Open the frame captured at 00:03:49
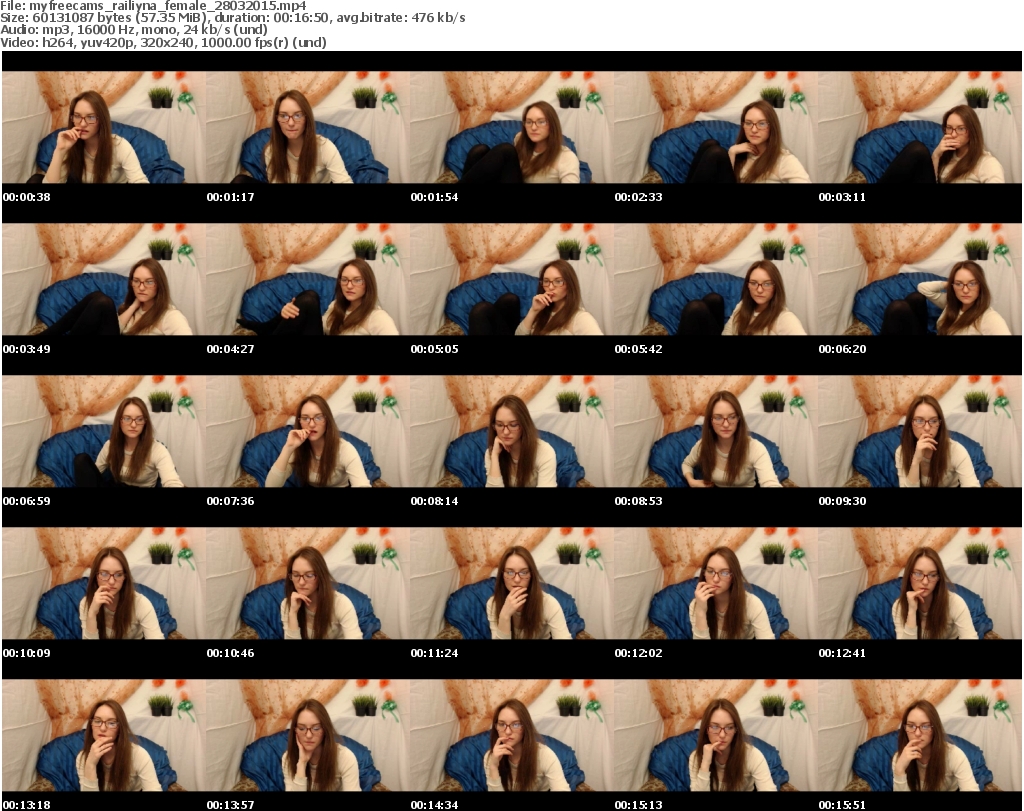The height and width of the screenshot is (811, 1024). (x=104, y=279)
